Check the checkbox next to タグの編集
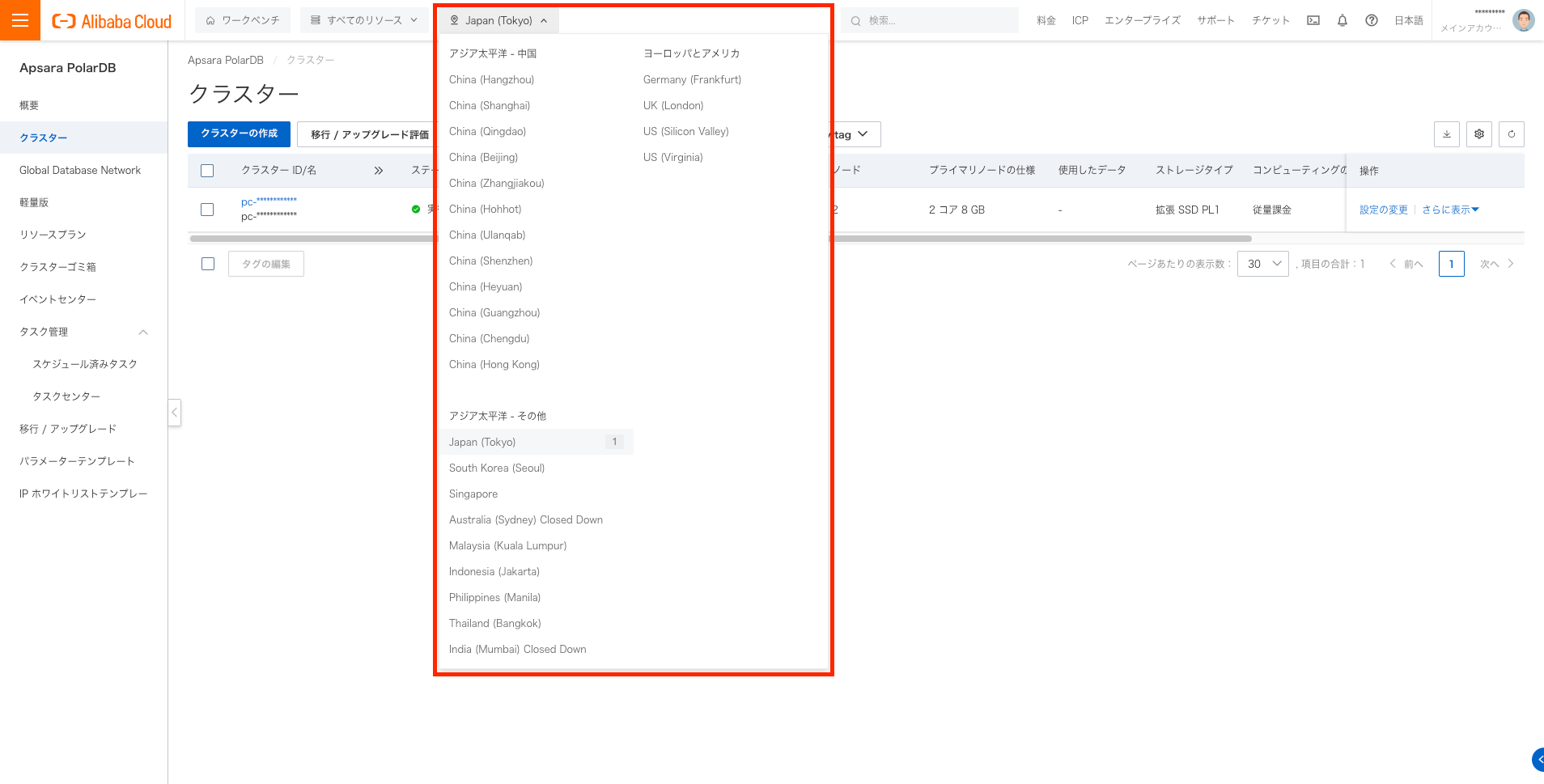 [x=207, y=263]
